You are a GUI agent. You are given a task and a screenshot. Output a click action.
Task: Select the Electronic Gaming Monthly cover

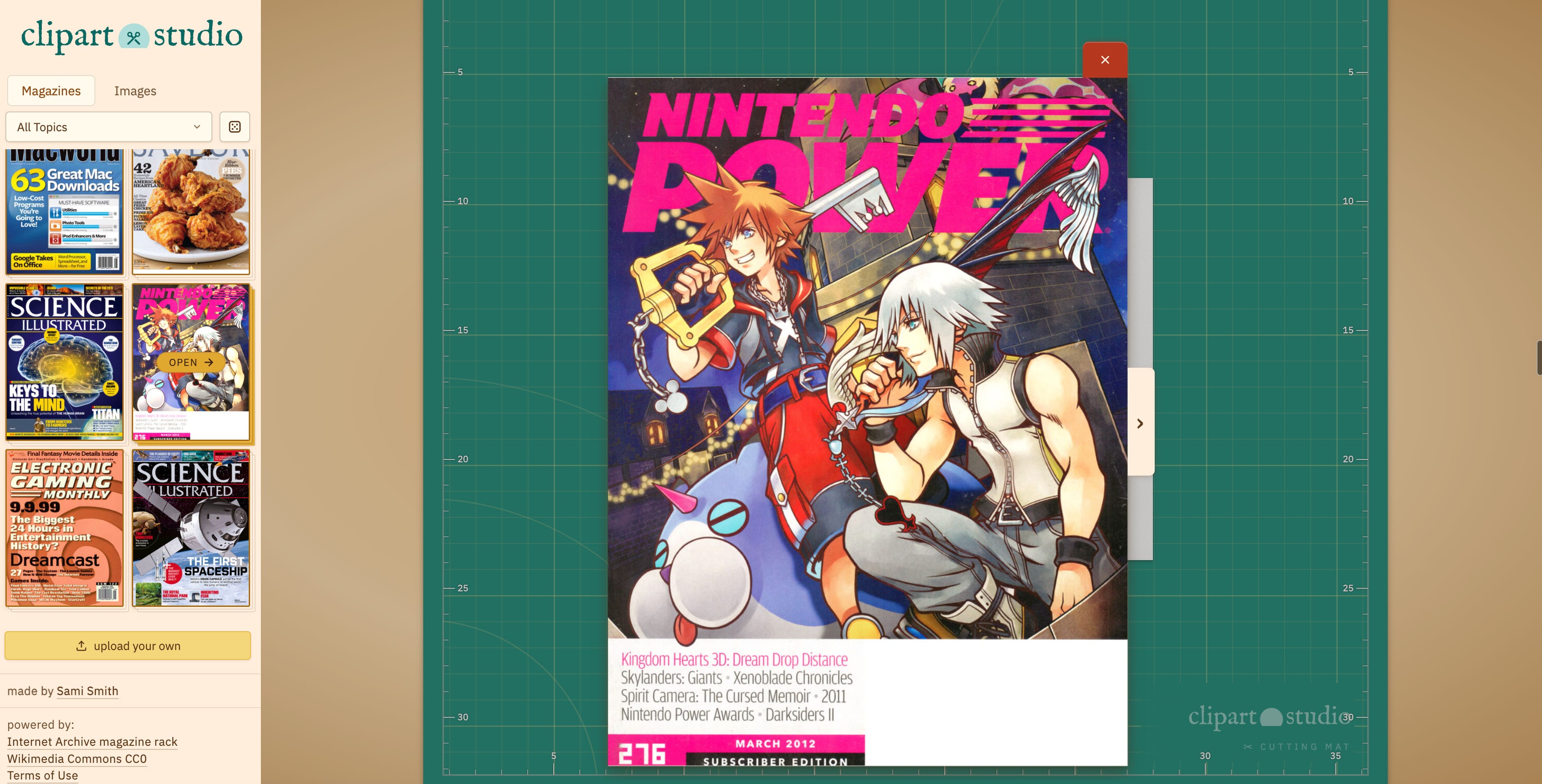pyautogui.click(x=65, y=528)
